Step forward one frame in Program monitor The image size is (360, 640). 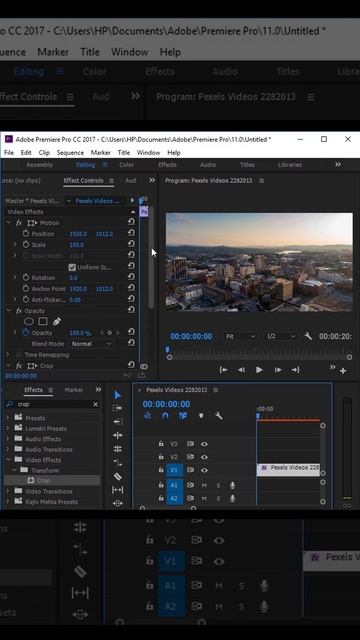click(278, 370)
